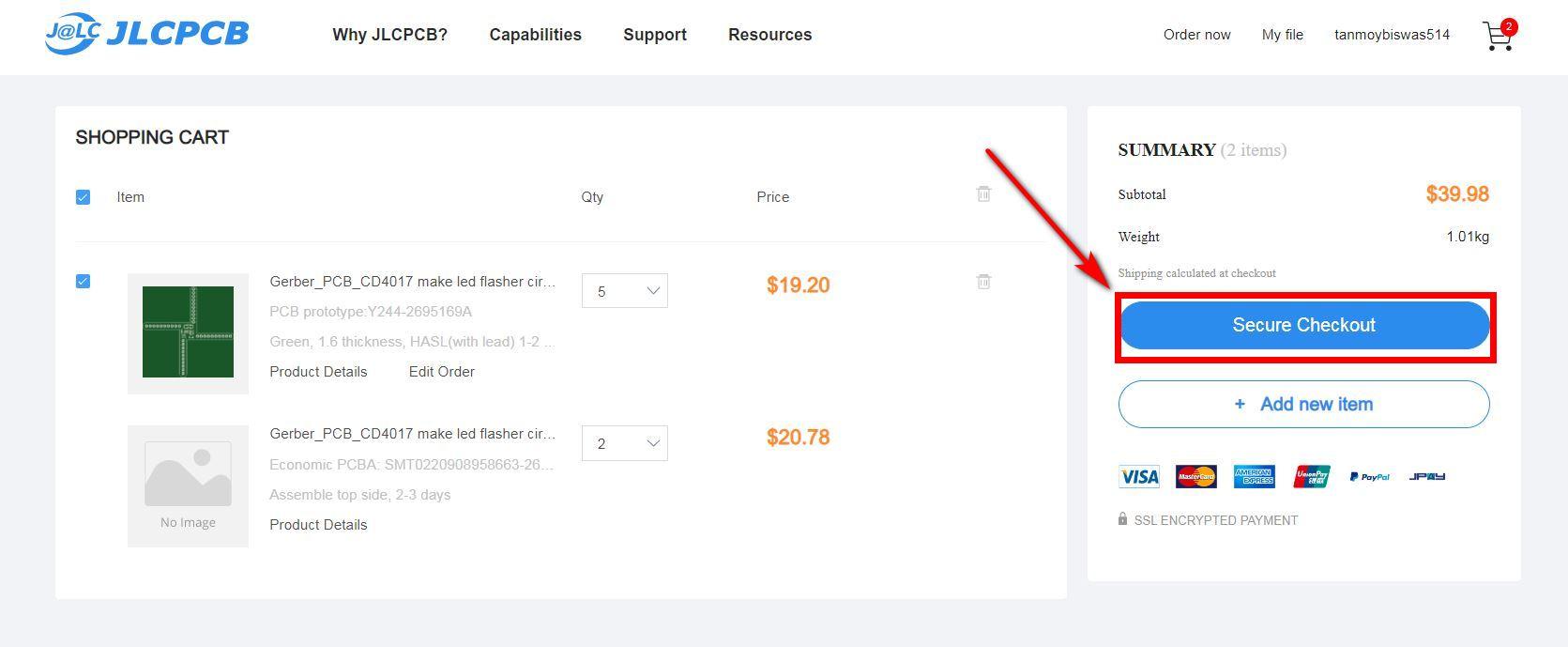Screen dimensions: 1568x647
Task: Open the Capabilities menu
Action: [x=536, y=35]
